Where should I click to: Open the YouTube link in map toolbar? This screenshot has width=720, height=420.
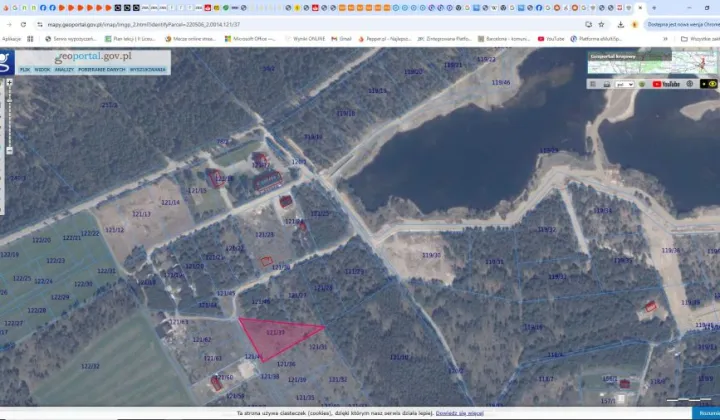coord(666,84)
